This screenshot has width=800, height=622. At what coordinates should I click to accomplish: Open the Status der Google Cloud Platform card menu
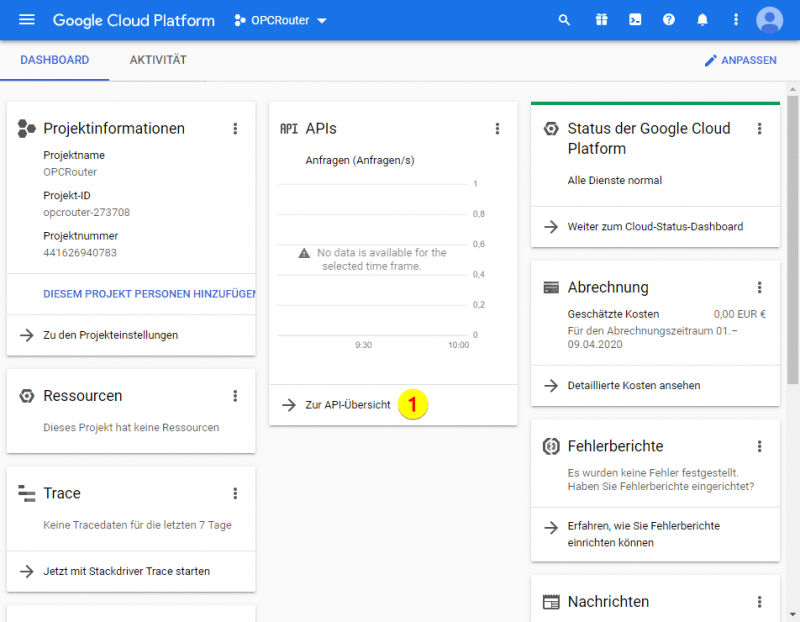[761, 128]
